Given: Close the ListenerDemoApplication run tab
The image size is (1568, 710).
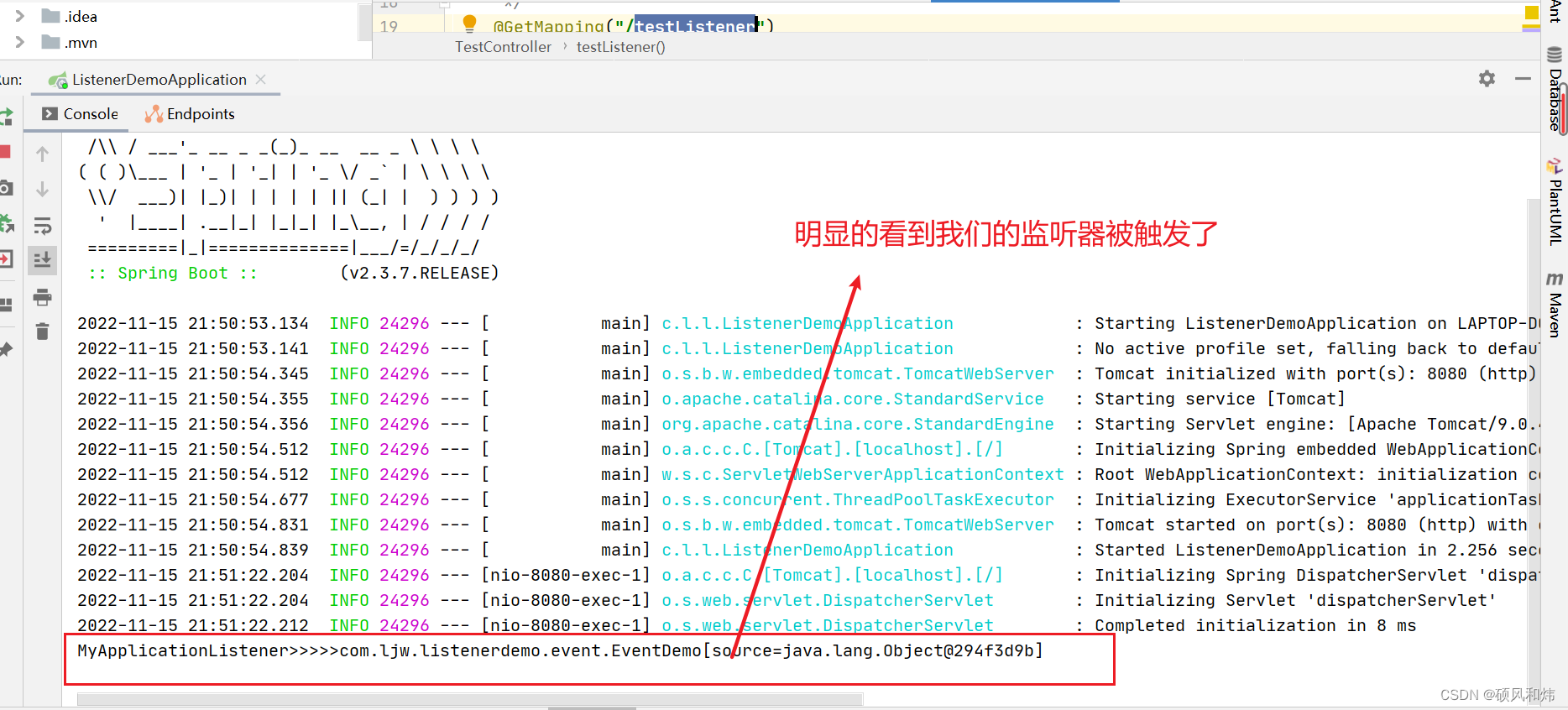Looking at the screenshot, I should tap(261, 79).
